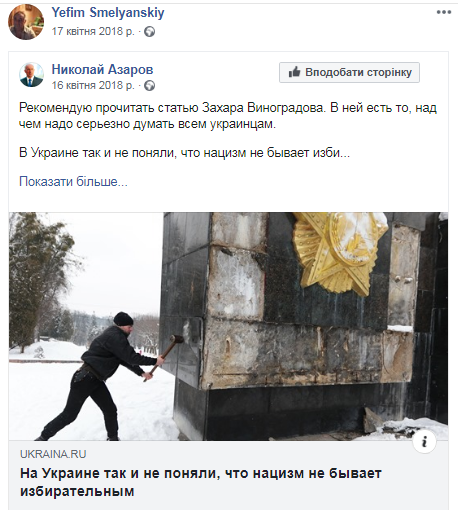Open Yefim Smelyanskiy's profile name link
This screenshot has width=458, height=510.
[x=108, y=13]
